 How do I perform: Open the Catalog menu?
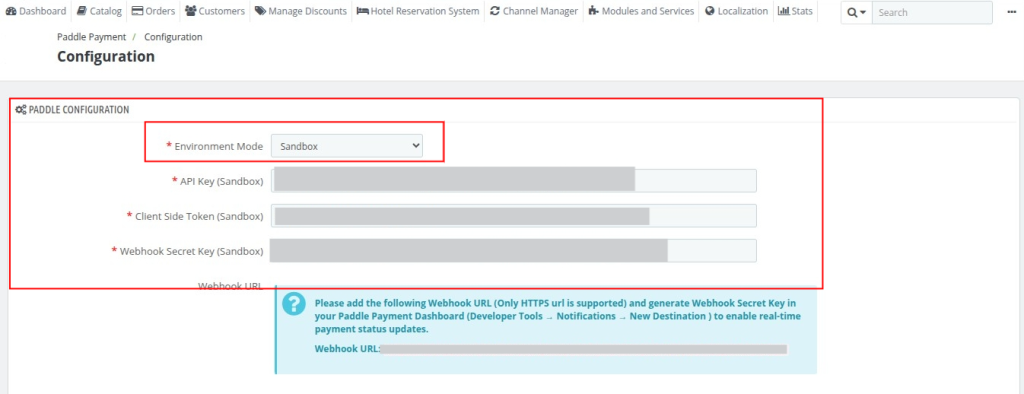[99, 11]
